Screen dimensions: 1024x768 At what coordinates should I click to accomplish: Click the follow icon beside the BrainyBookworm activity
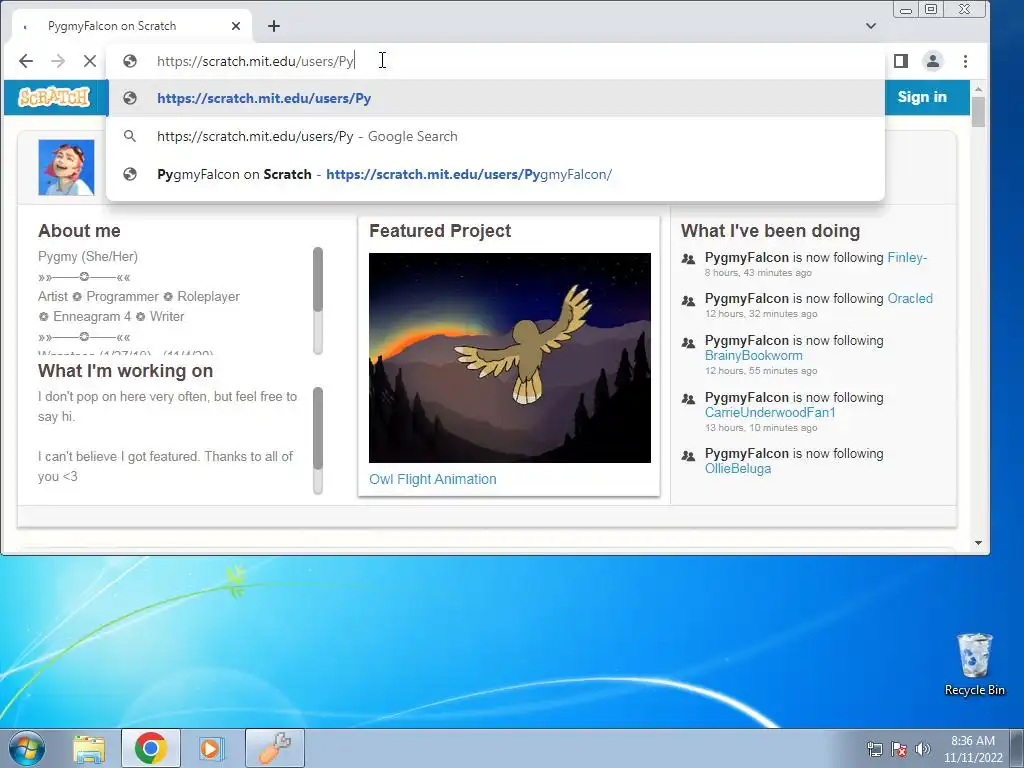click(x=688, y=342)
